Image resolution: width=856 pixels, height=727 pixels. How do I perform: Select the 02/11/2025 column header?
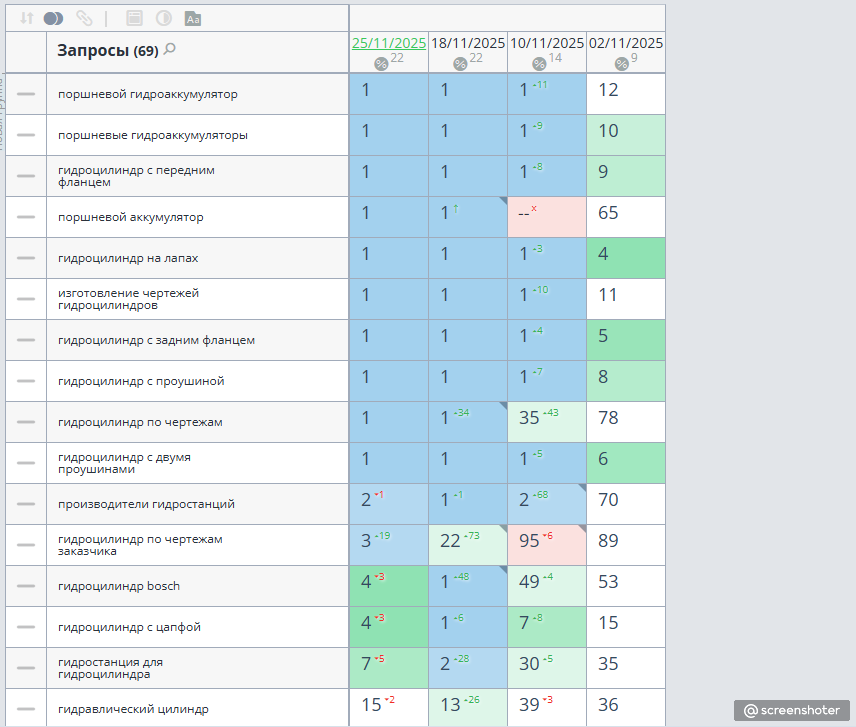626,43
